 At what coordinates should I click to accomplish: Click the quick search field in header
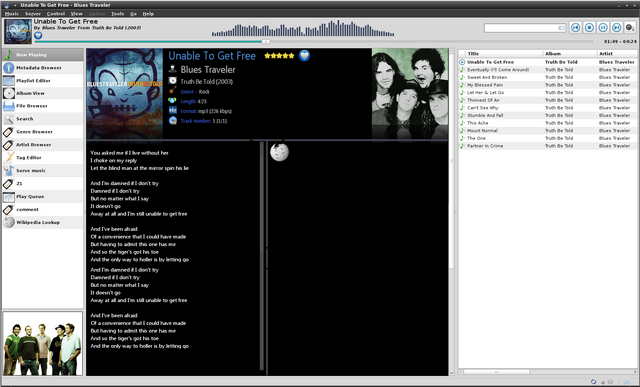coord(525,28)
